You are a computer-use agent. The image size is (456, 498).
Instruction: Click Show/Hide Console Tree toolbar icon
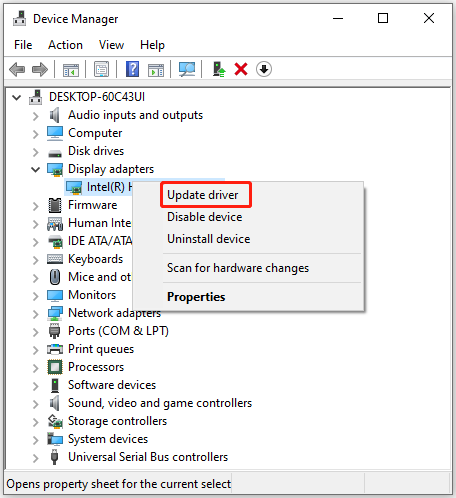[71, 70]
